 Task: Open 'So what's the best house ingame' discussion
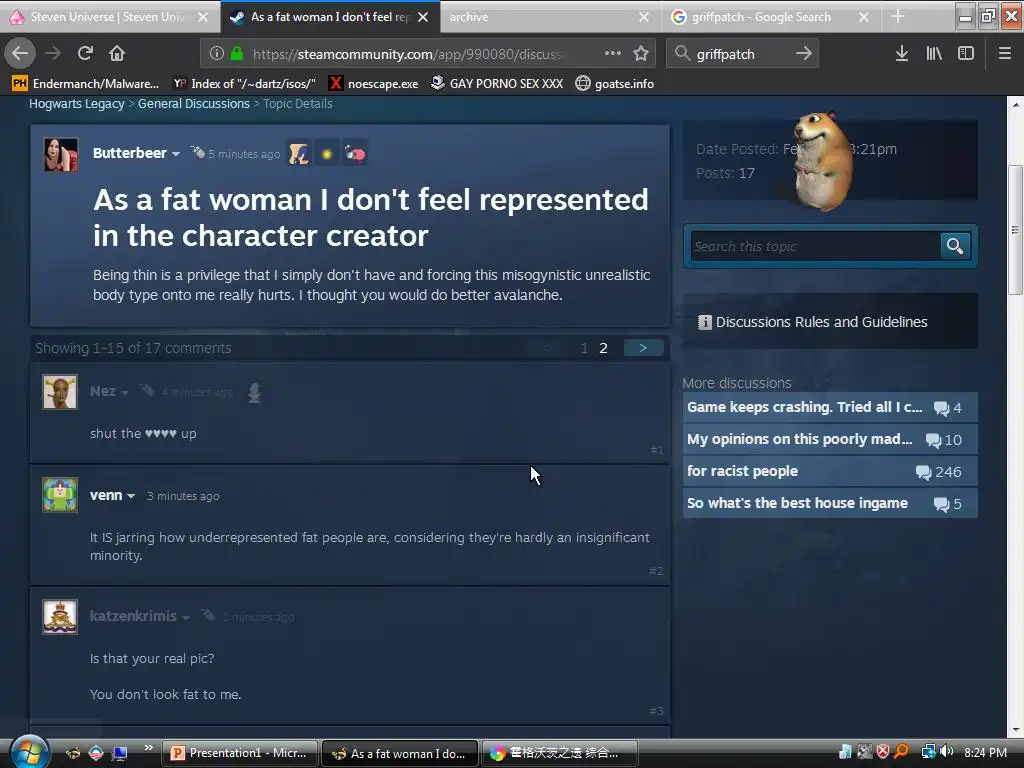point(829,504)
